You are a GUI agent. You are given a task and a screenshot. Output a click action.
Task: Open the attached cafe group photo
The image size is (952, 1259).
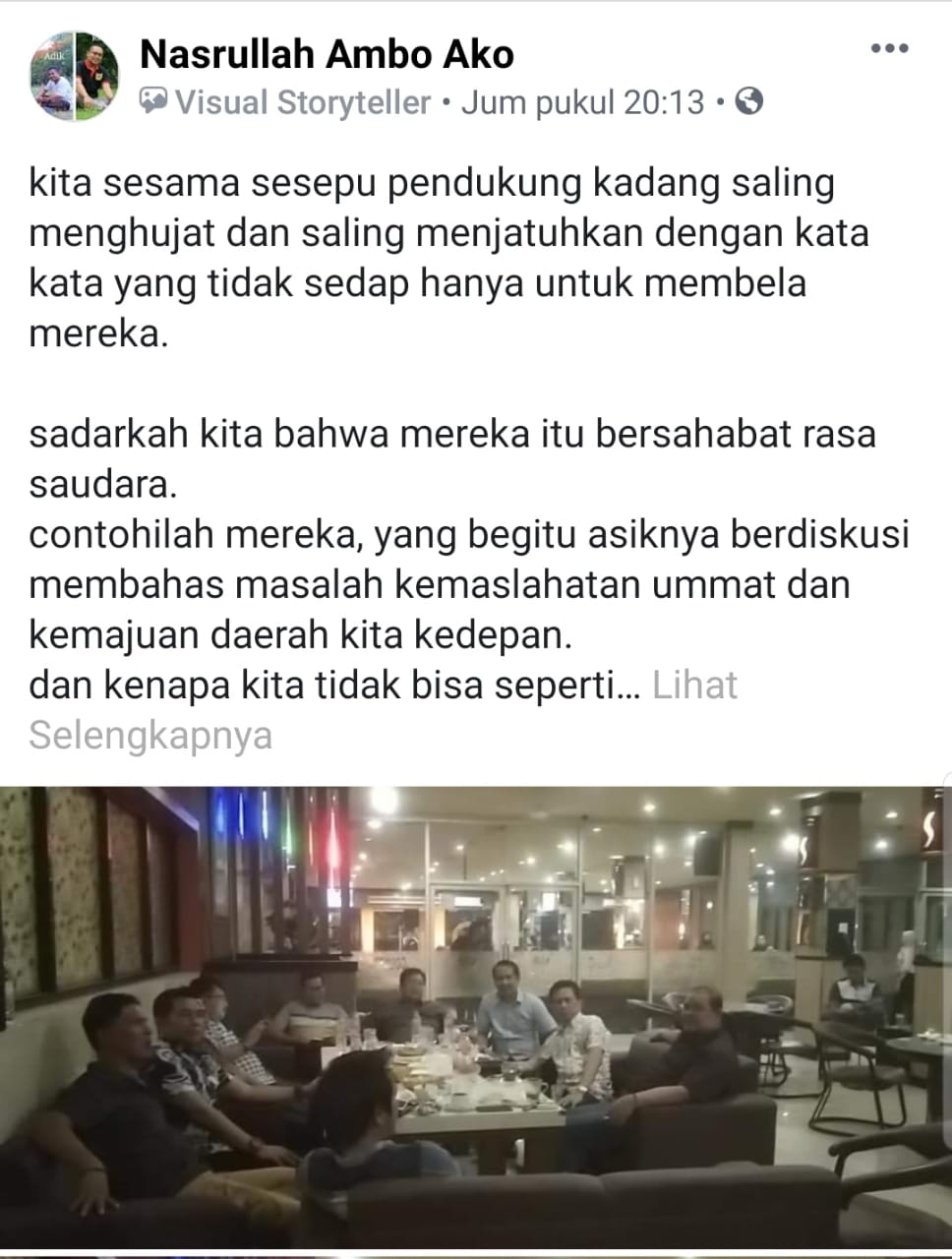pyautogui.click(x=476, y=1017)
